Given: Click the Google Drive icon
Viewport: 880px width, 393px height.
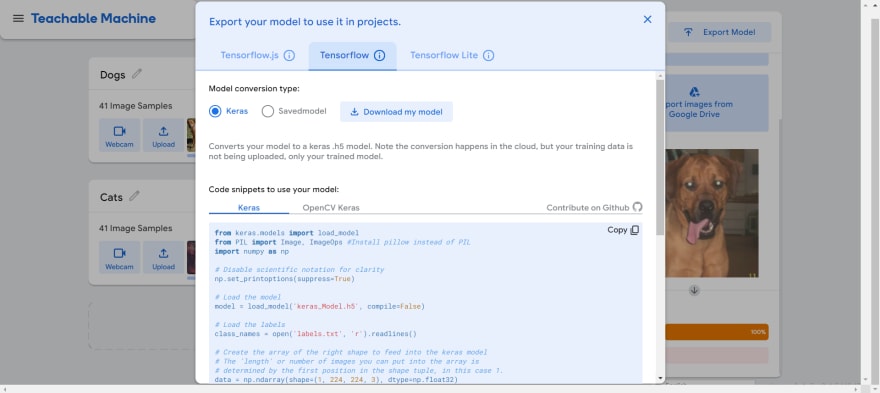Looking at the screenshot, I should (x=694, y=92).
